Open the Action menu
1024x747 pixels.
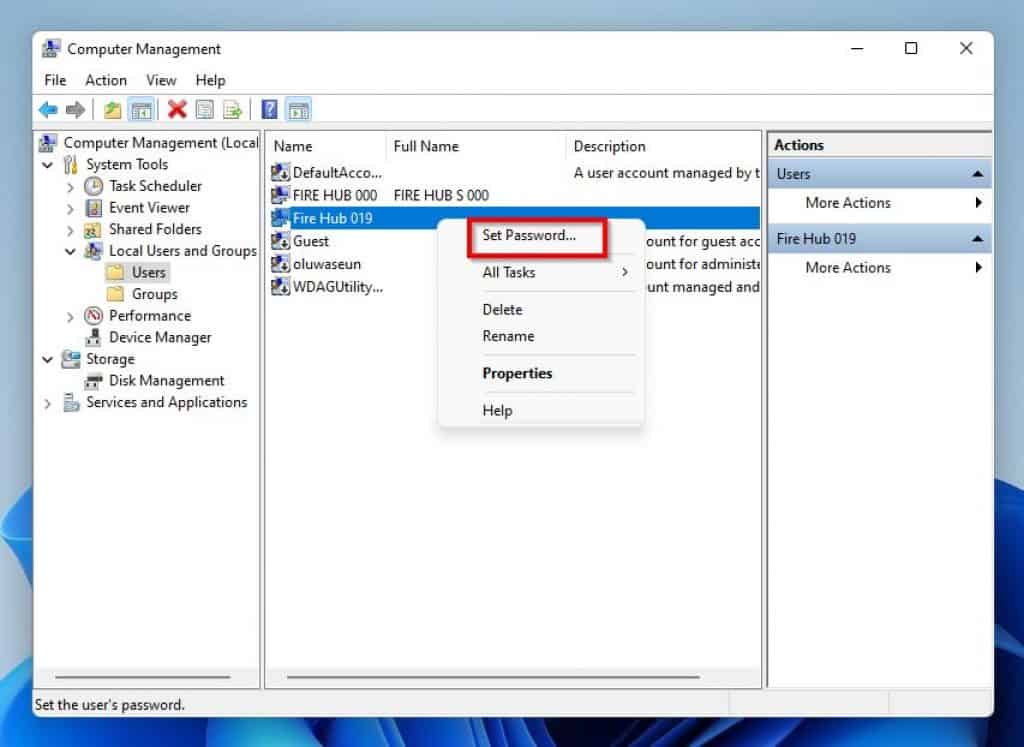point(106,80)
